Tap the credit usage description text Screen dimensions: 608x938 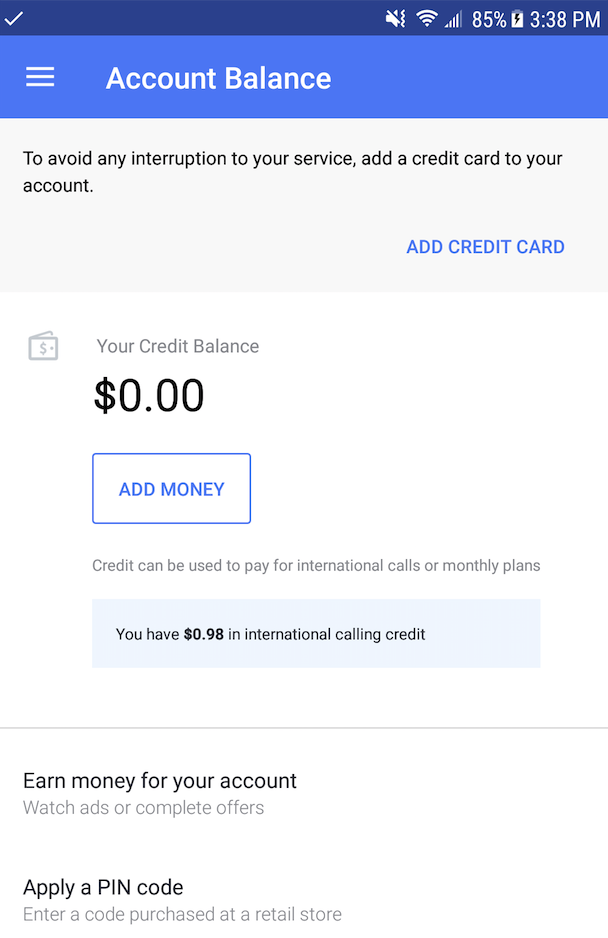click(x=316, y=565)
